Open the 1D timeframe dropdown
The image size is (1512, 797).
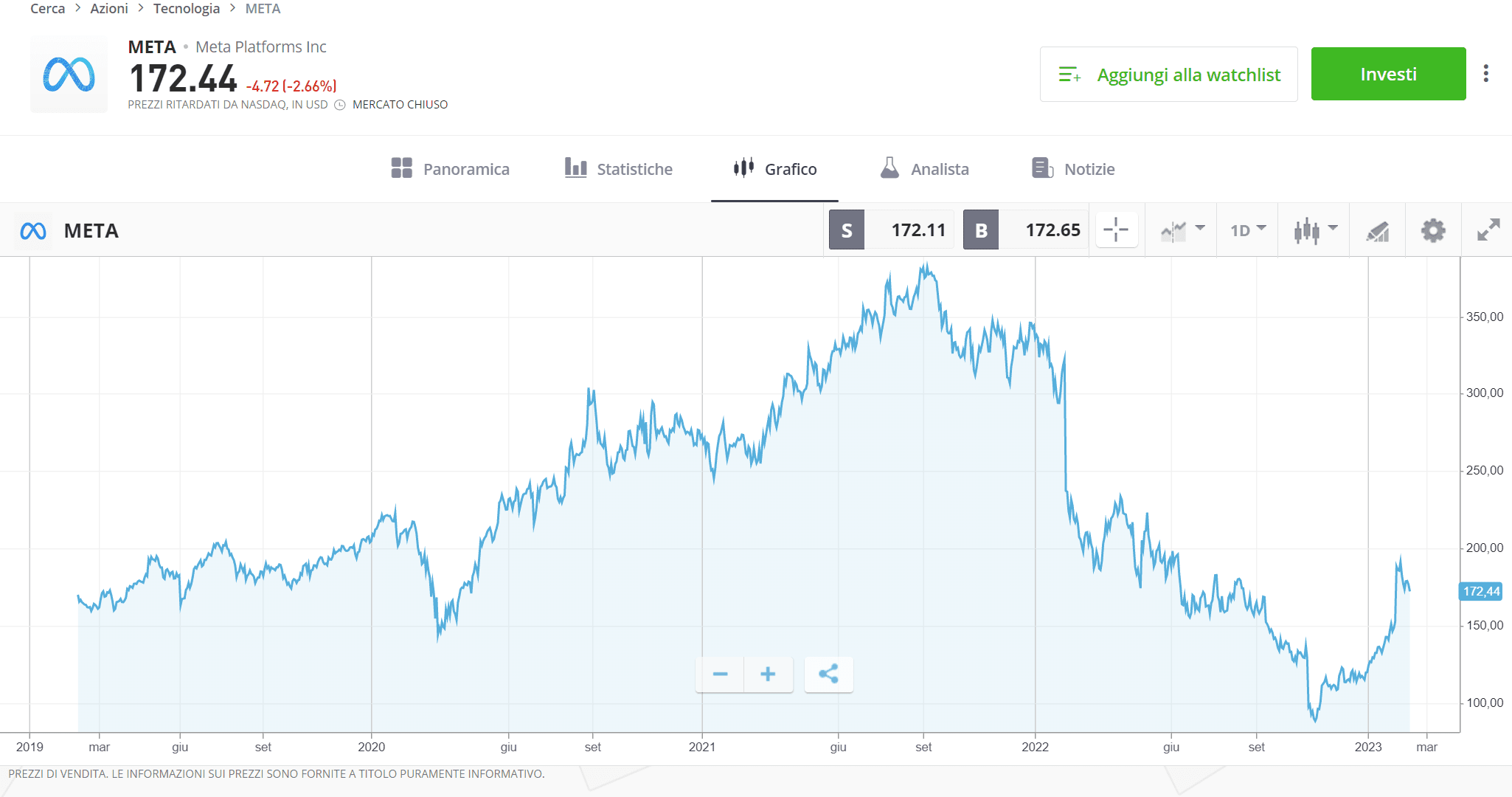click(x=1248, y=230)
